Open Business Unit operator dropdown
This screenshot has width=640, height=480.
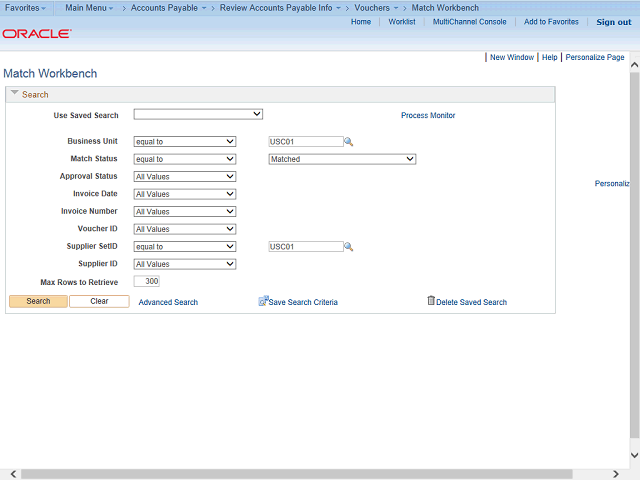[x=185, y=142]
